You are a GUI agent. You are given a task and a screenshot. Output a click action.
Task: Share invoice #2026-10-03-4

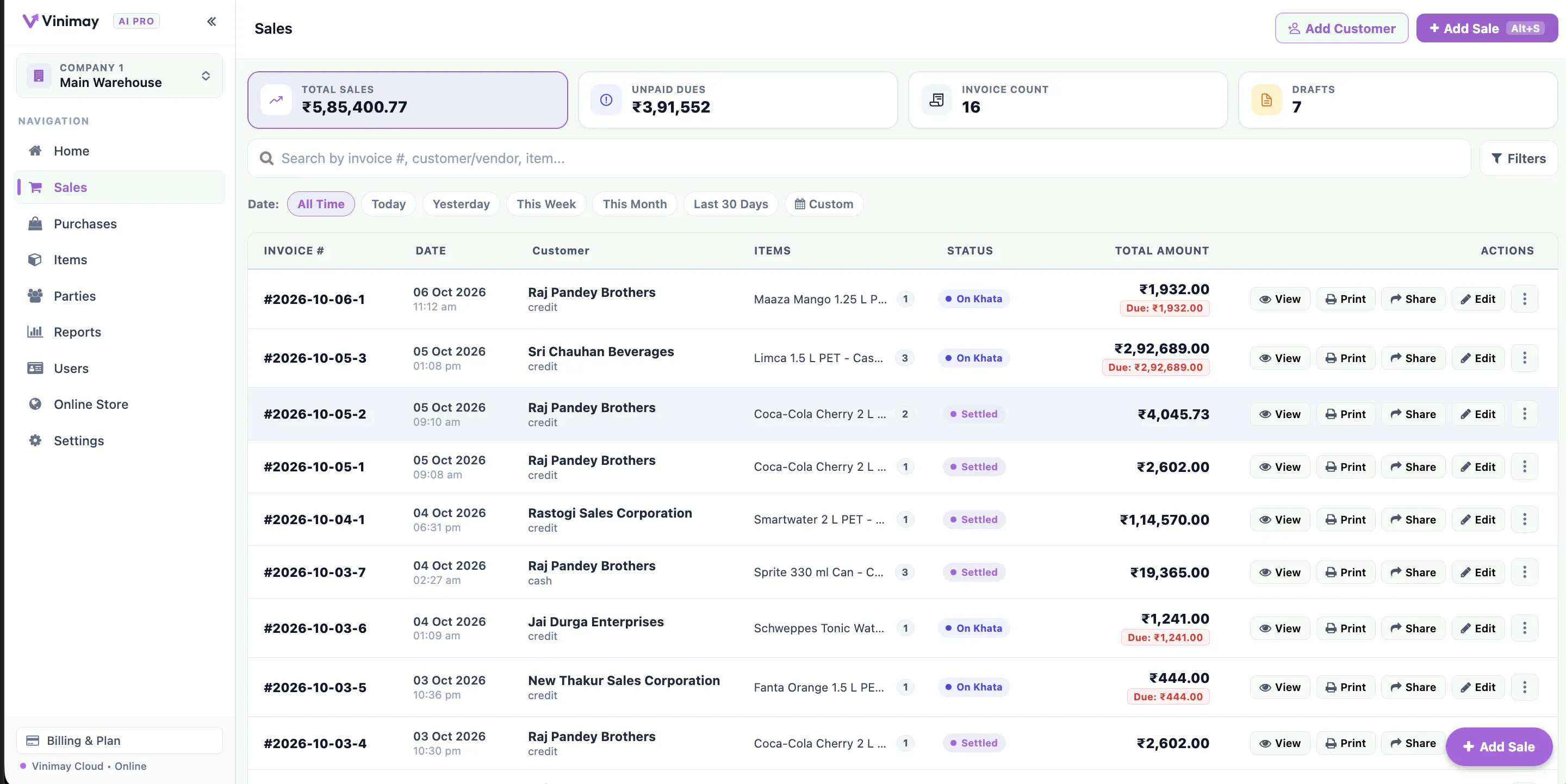1413,743
